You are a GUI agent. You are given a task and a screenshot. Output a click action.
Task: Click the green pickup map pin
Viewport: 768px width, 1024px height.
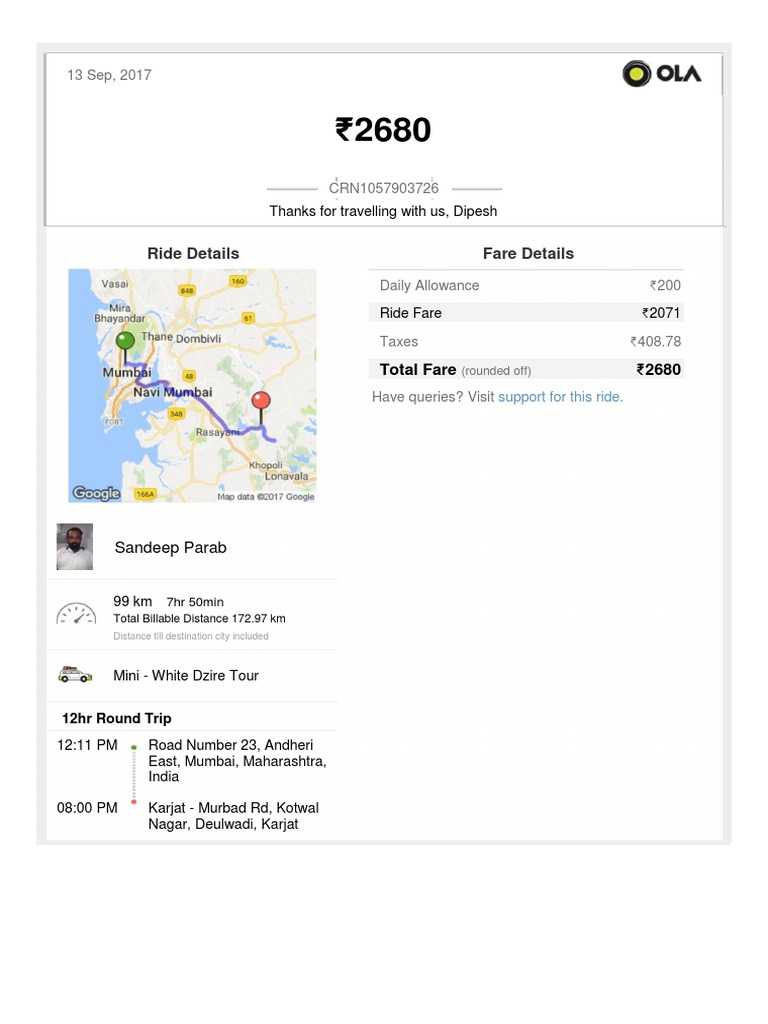click(126, 343)
